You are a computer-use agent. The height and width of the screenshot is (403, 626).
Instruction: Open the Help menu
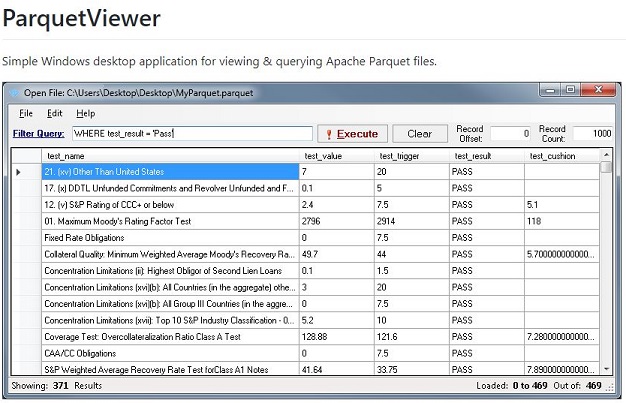(x=85, y=113)
